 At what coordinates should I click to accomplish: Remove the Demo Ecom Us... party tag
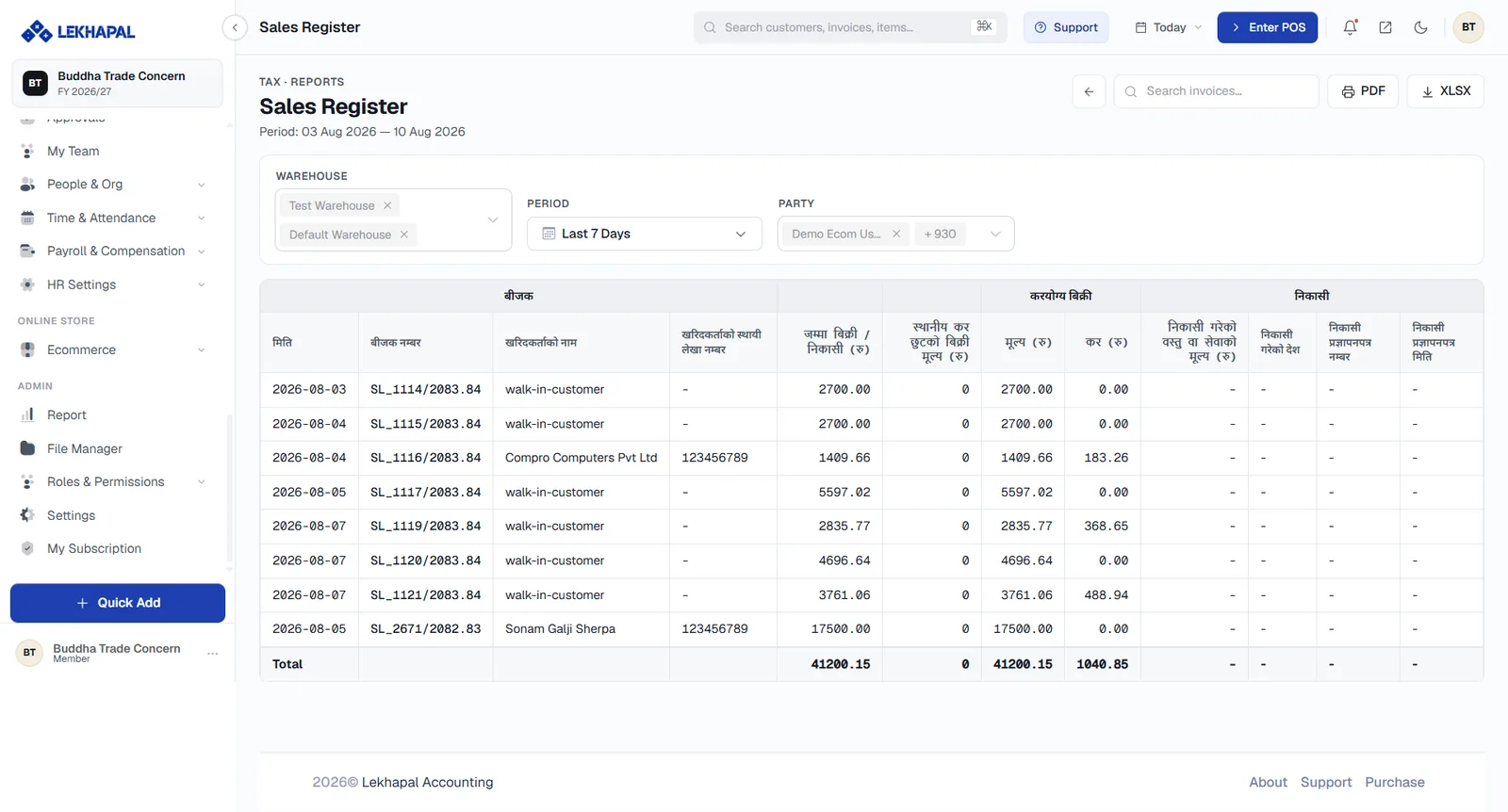896,234
